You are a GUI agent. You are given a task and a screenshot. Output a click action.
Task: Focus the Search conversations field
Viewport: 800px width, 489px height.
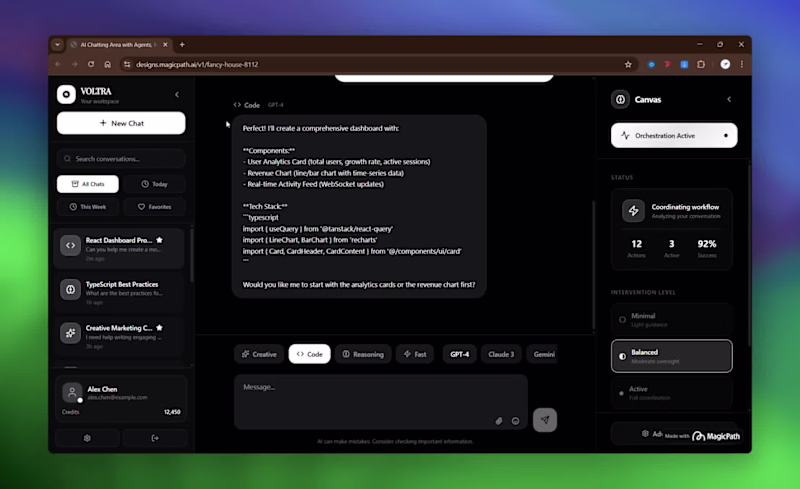121,159
